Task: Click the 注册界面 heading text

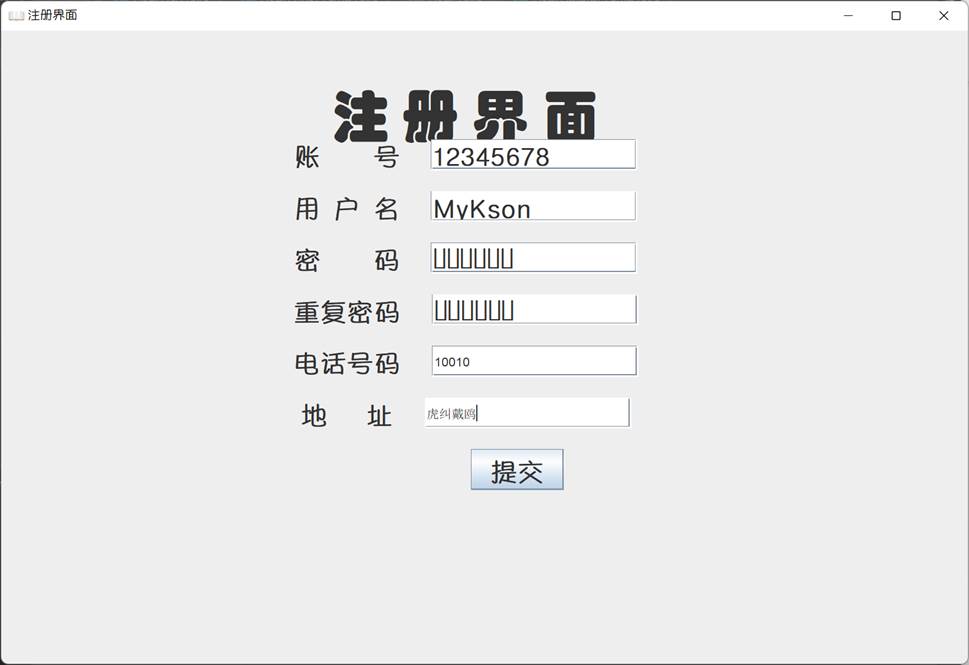Action: pos(465,116)
